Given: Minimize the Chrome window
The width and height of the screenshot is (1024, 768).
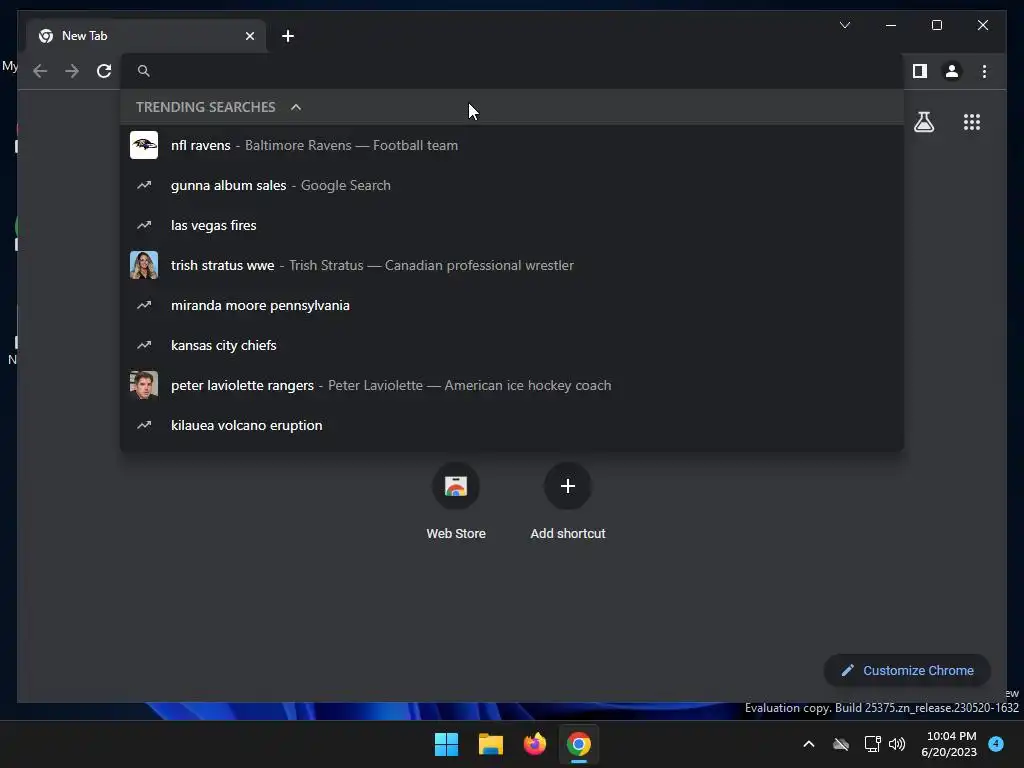Looking at the screenshot, I should coord(891,25).
